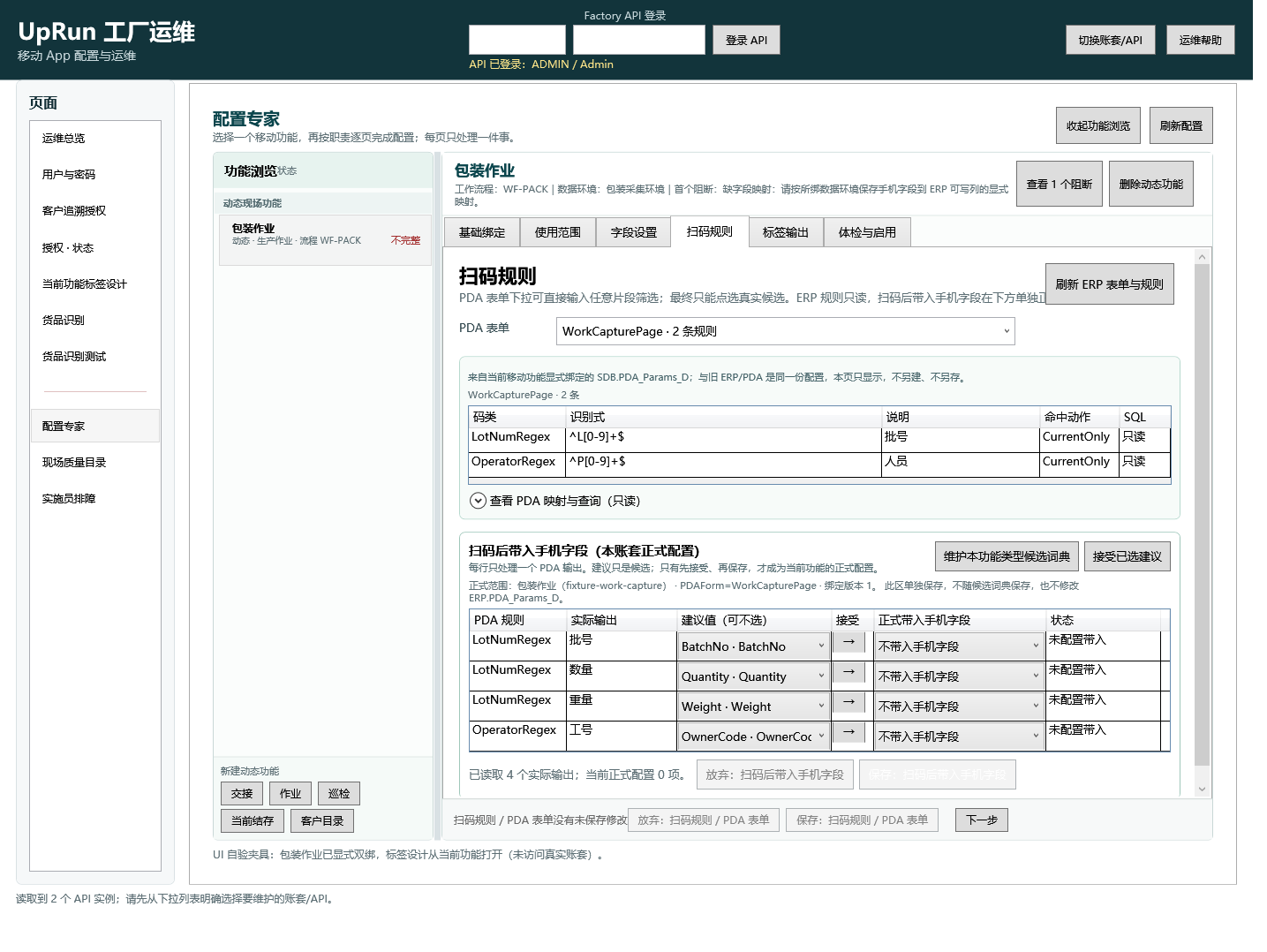Click the arrow accept button for 重量 row
This screenshot has width=1267, height=952.
pyautogui.click(x=848, y=702)
